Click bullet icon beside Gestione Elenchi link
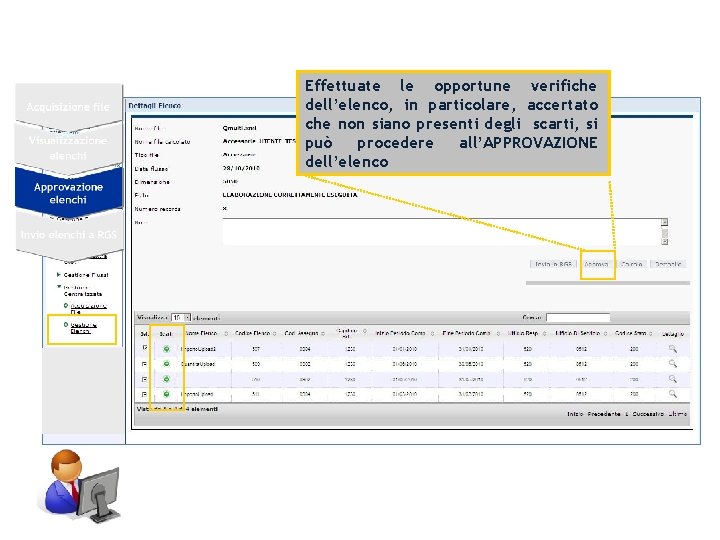 pyautogui.click(x=66, y=325)
